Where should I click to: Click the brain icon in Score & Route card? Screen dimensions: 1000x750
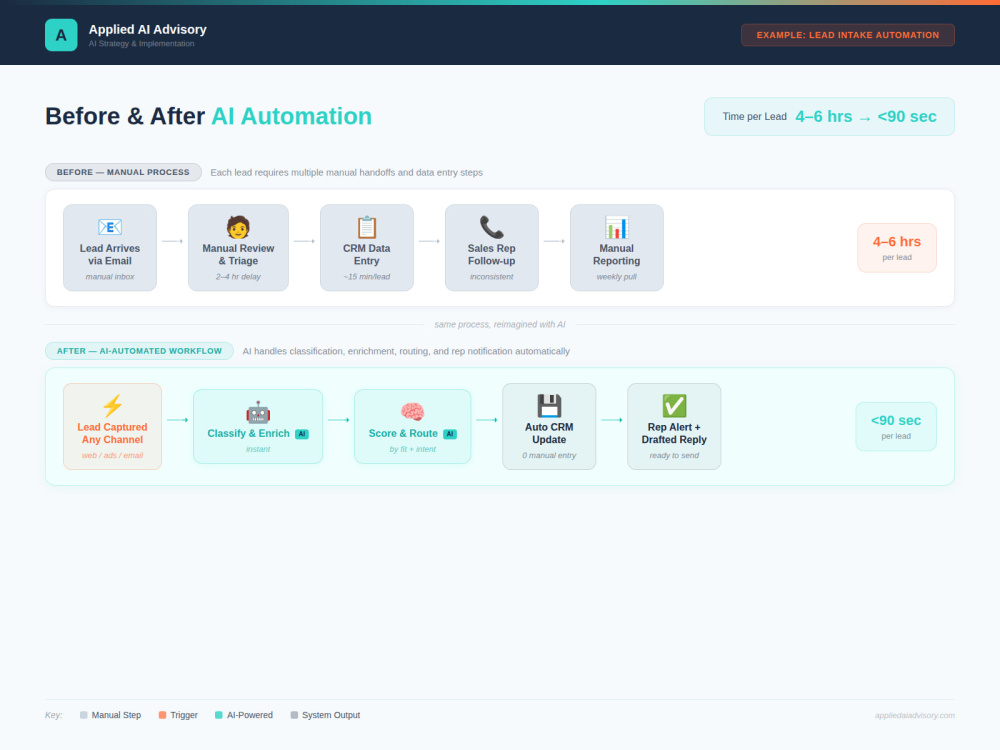point(413,412)
